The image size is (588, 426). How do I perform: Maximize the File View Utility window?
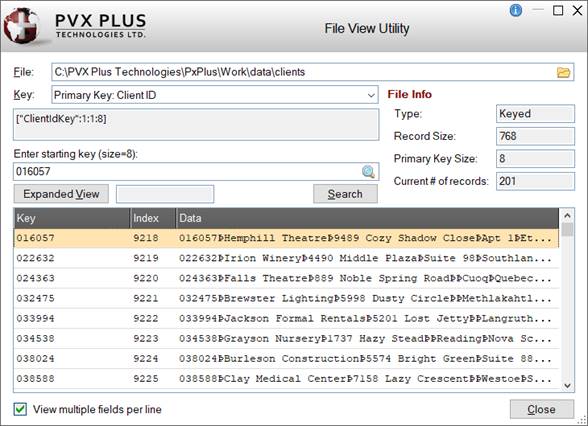558,10
